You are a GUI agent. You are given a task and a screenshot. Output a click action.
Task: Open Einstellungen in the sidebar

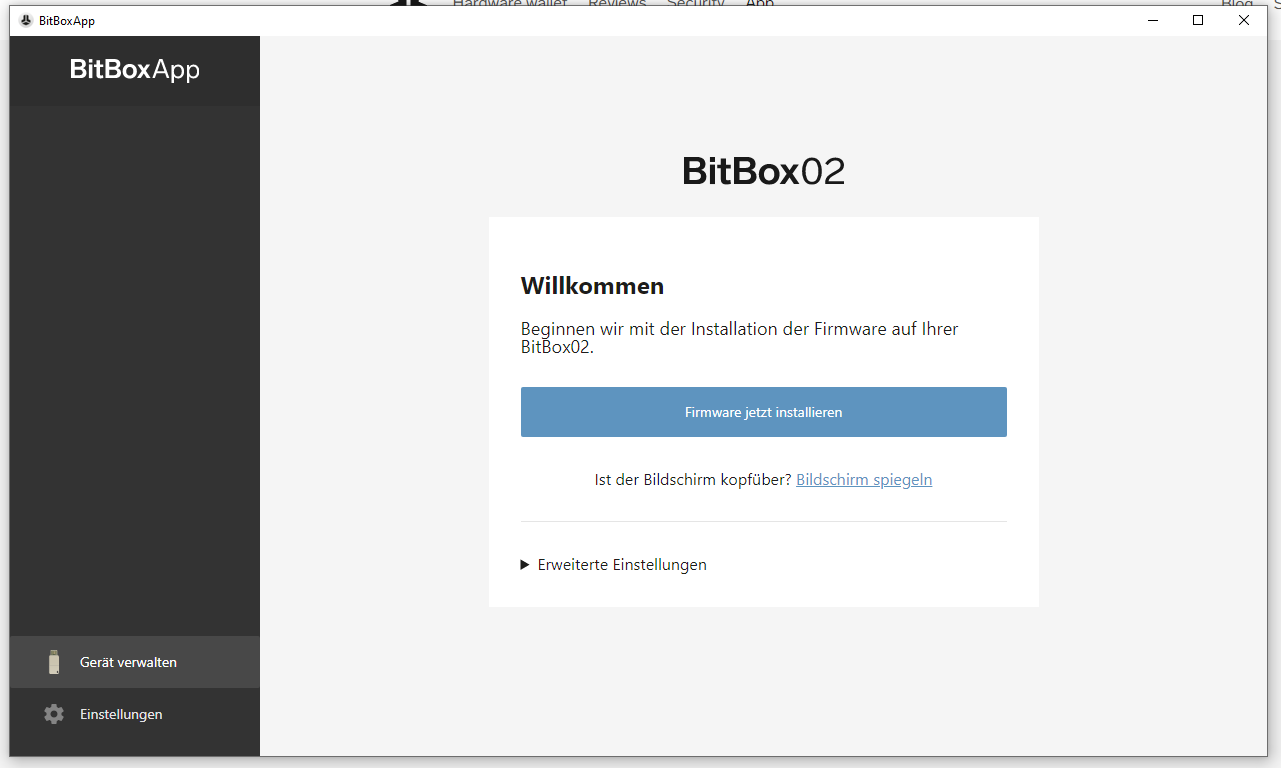tap(135, 714)
